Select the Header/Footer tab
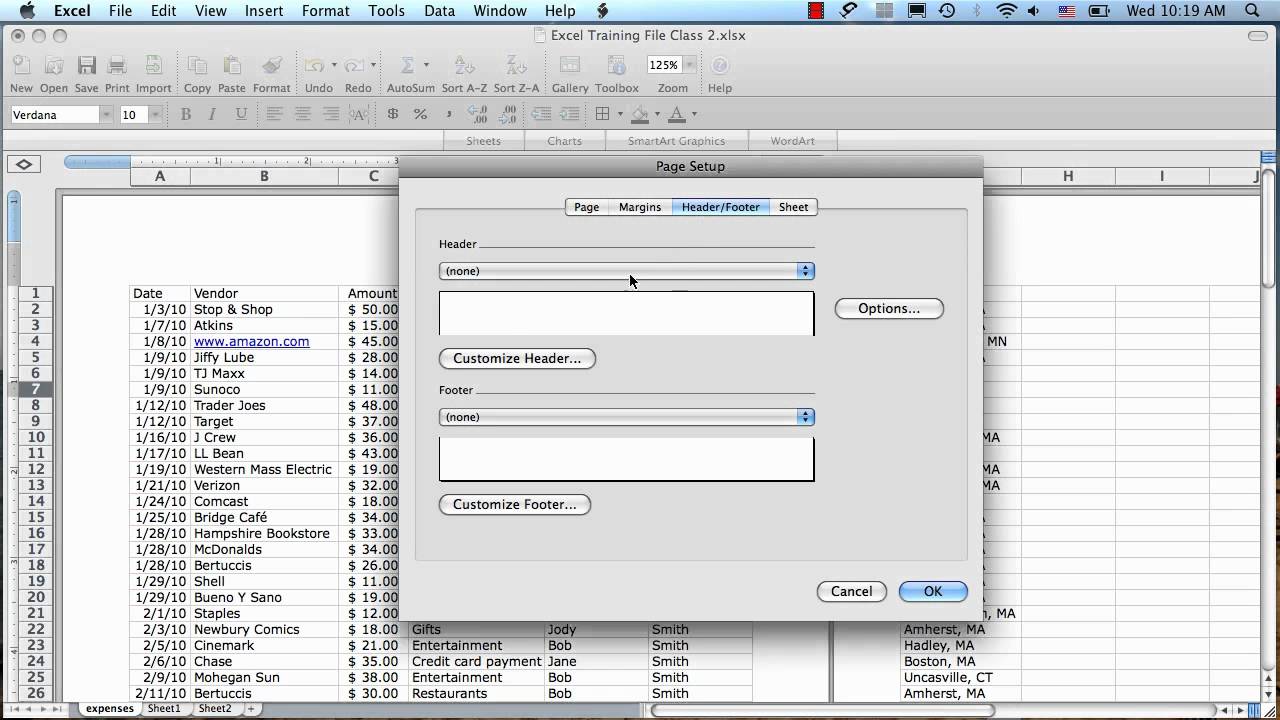This screenshot has height=720, width=1280. 721,207
